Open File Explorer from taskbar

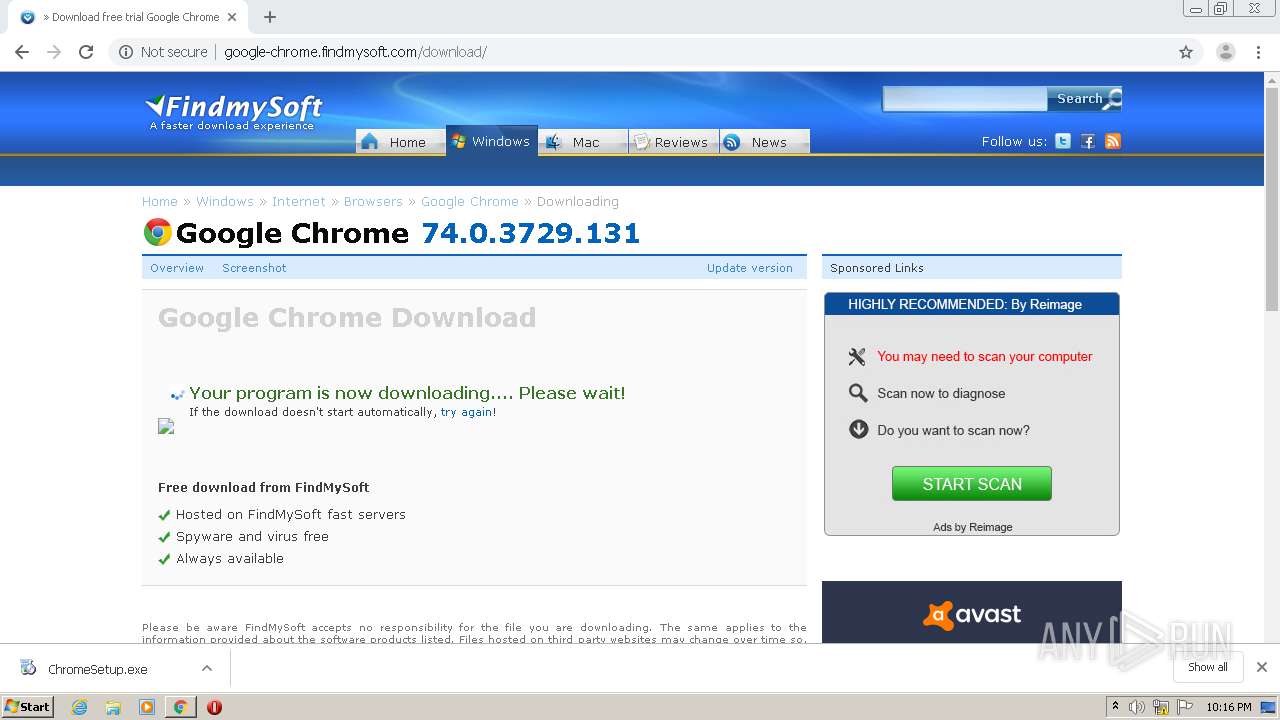(113, 707)
